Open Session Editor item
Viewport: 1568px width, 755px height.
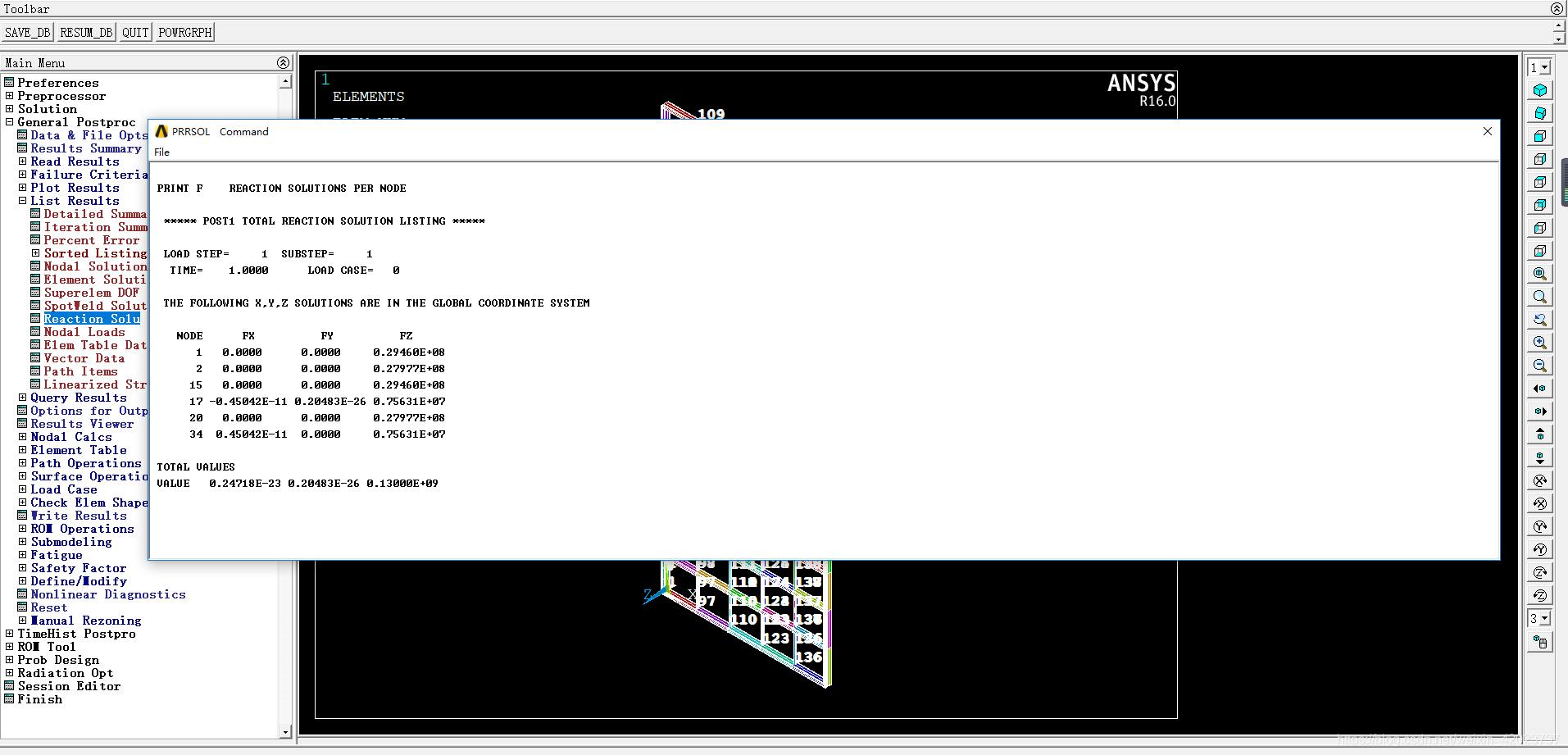click(x=69, y=686)
